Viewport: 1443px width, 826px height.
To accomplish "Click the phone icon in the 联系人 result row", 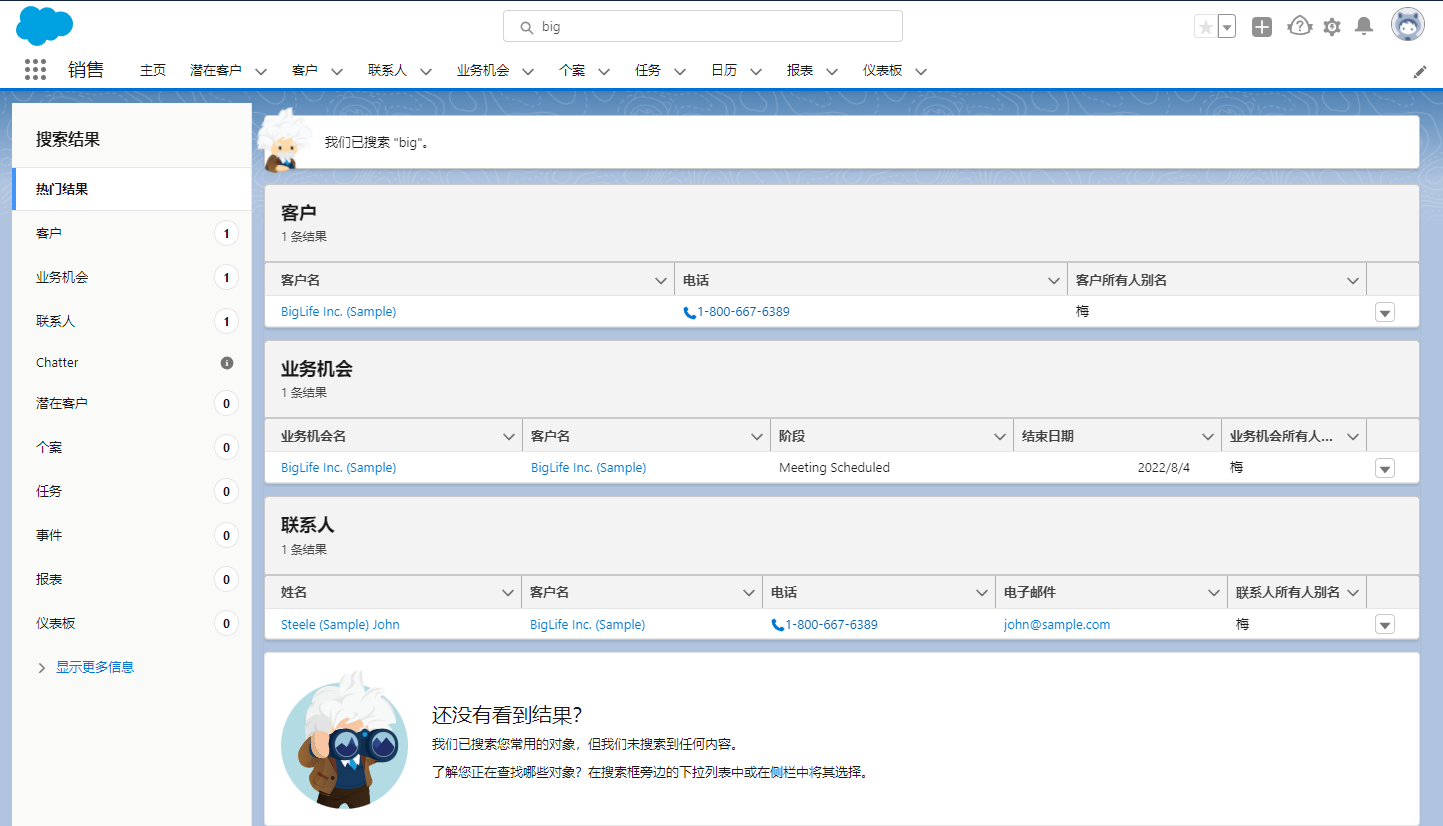I will pos(777,625).
